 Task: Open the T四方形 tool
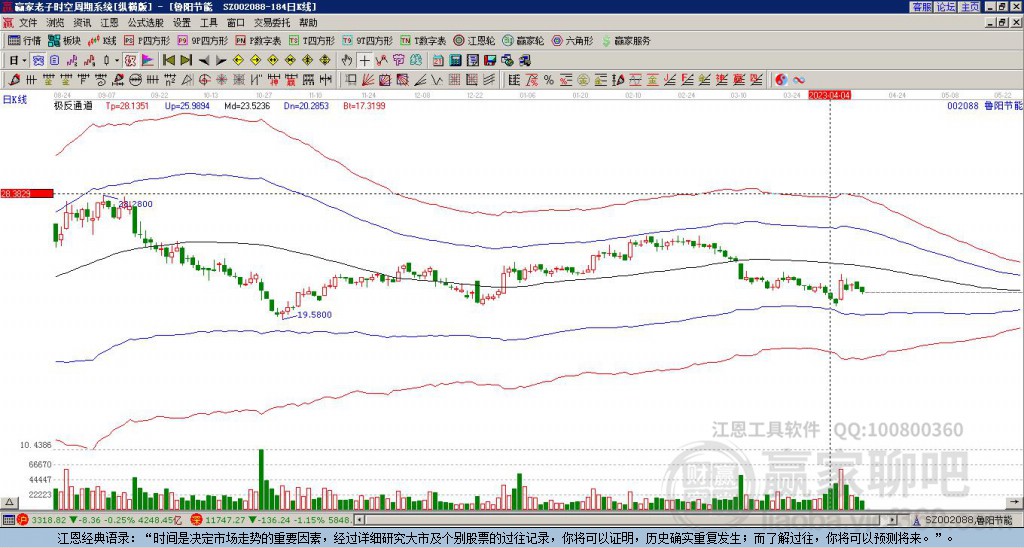(x=312, y=40)
